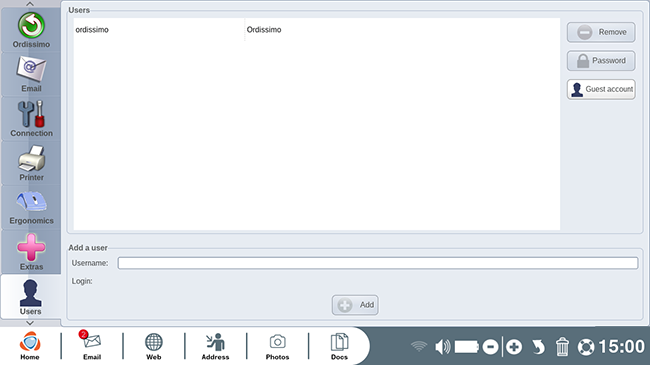Select the Ordissimo display name cell

pos(264,30)
